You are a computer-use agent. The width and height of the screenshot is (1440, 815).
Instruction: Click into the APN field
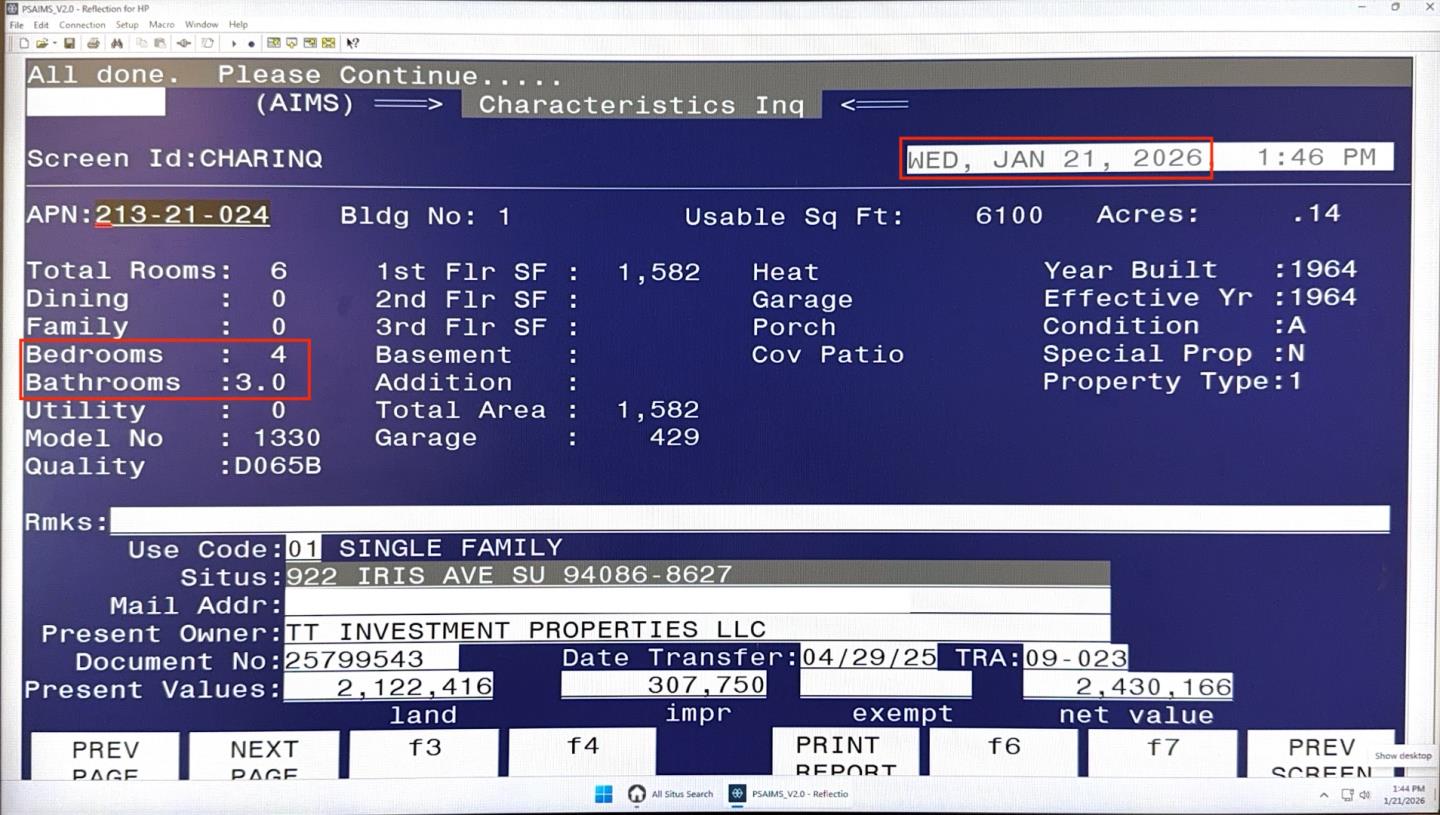[x=182, y=215]
